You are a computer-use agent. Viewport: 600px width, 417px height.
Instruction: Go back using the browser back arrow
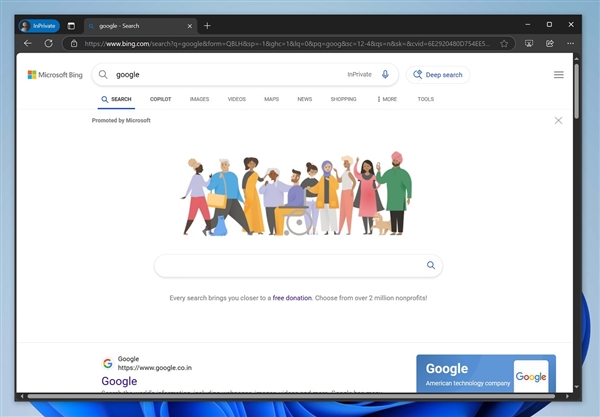pyautogui.click(x=28, y=44)
